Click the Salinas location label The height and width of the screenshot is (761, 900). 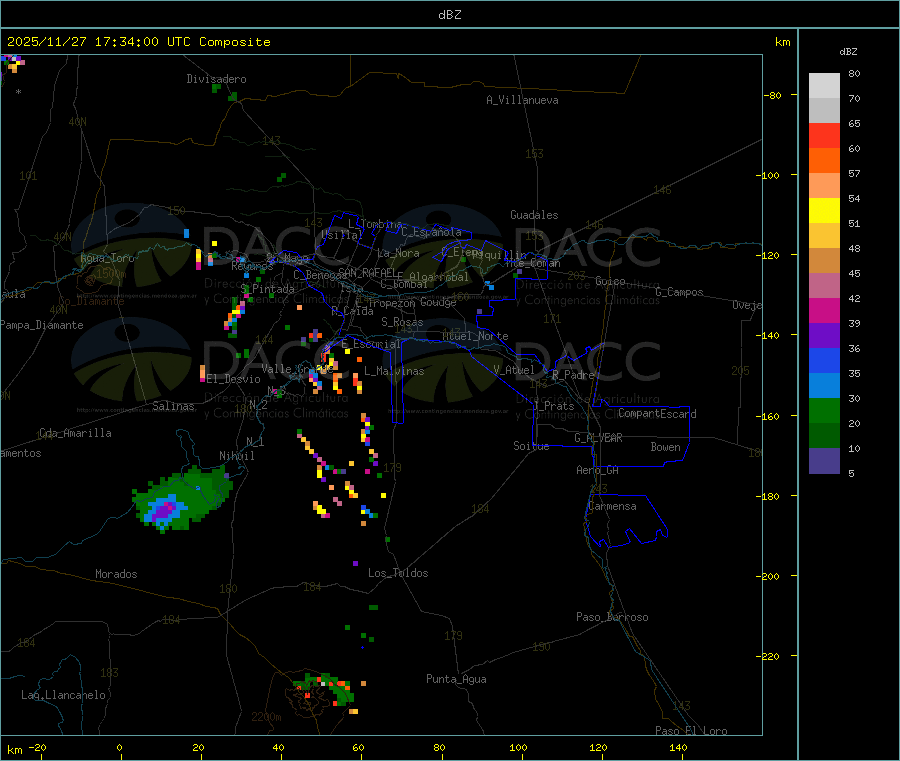point(173,406)
